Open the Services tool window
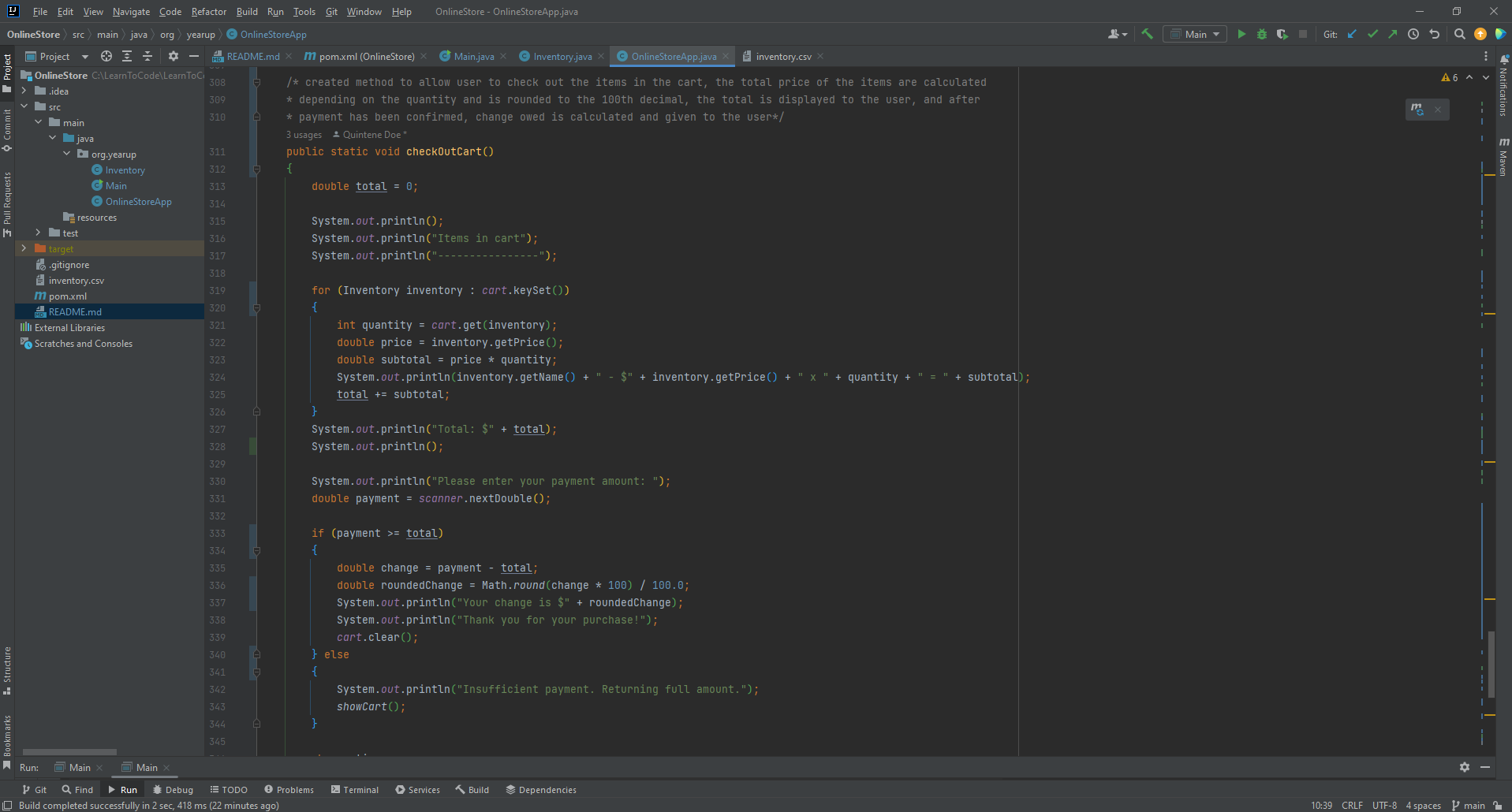Screen dimensions: 1512x812 [417, 789]
